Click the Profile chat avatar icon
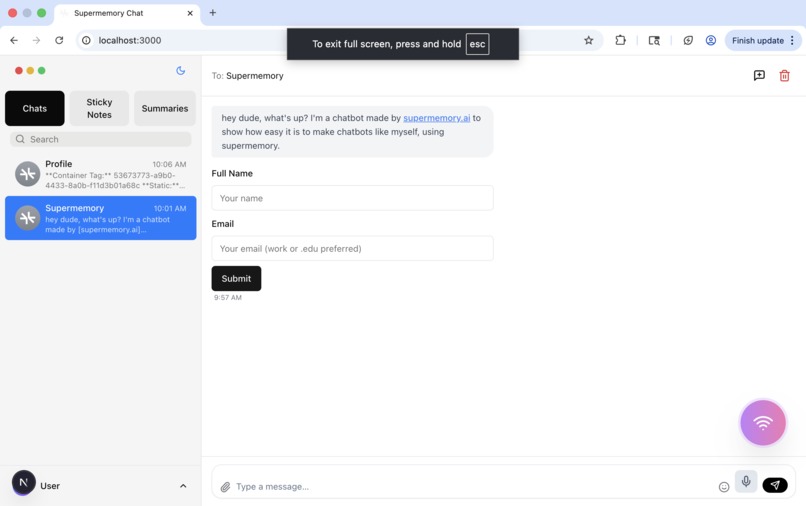The image size is (806, 506). click(27, 174)
